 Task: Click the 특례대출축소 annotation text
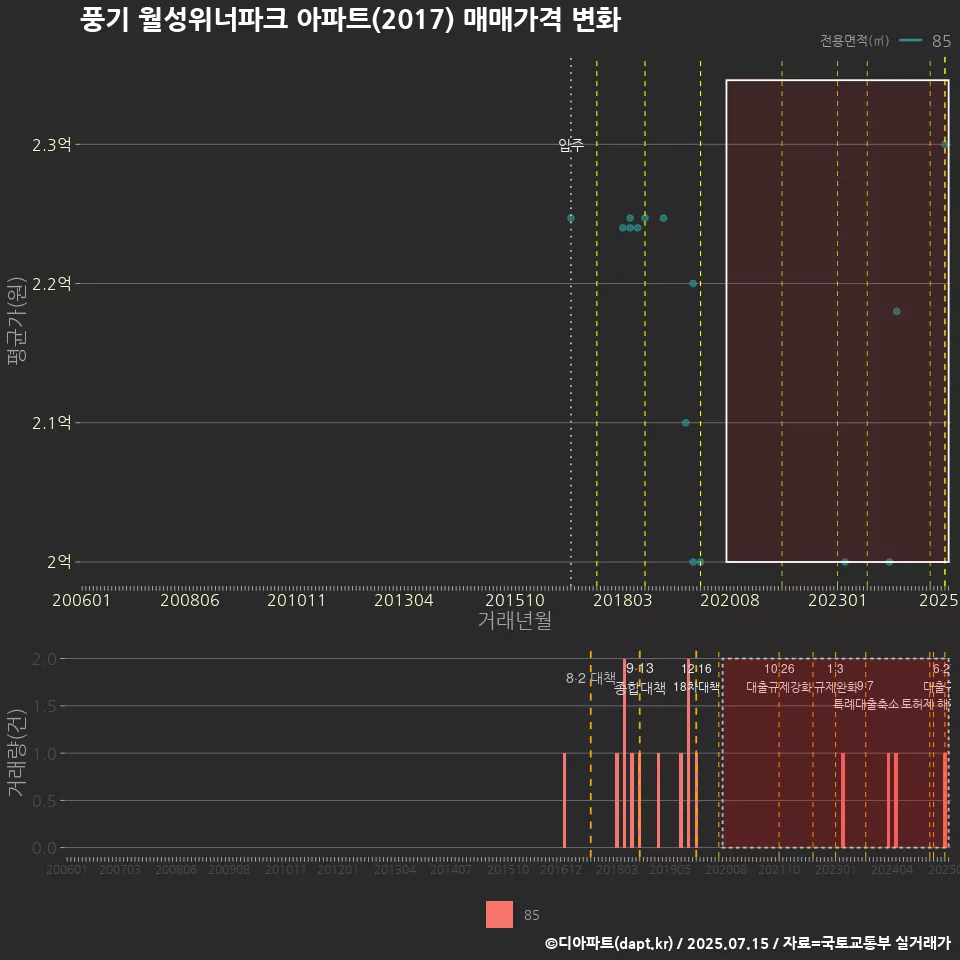pos(866,704)
